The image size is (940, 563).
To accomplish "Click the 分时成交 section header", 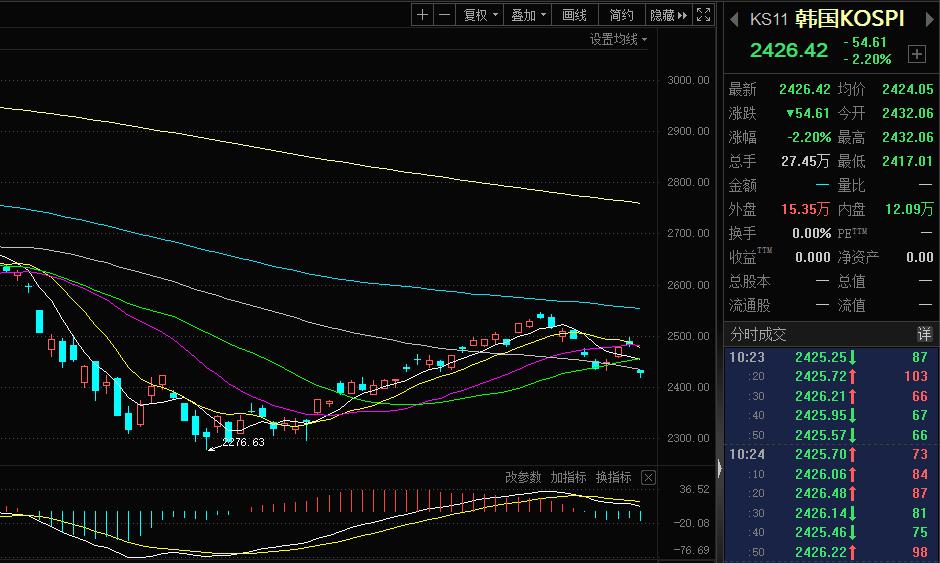I will click(x=758, y=335).
